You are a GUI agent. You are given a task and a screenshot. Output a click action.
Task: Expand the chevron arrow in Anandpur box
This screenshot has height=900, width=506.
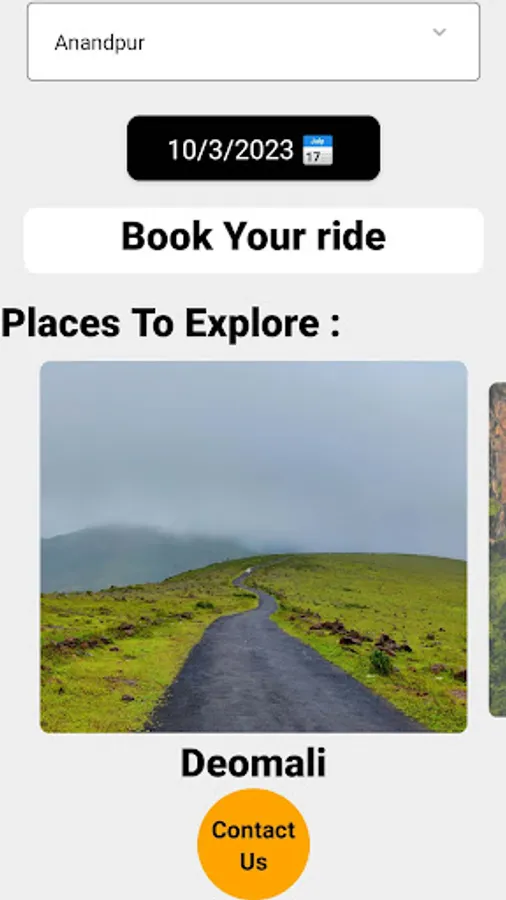tap(439, 32)
